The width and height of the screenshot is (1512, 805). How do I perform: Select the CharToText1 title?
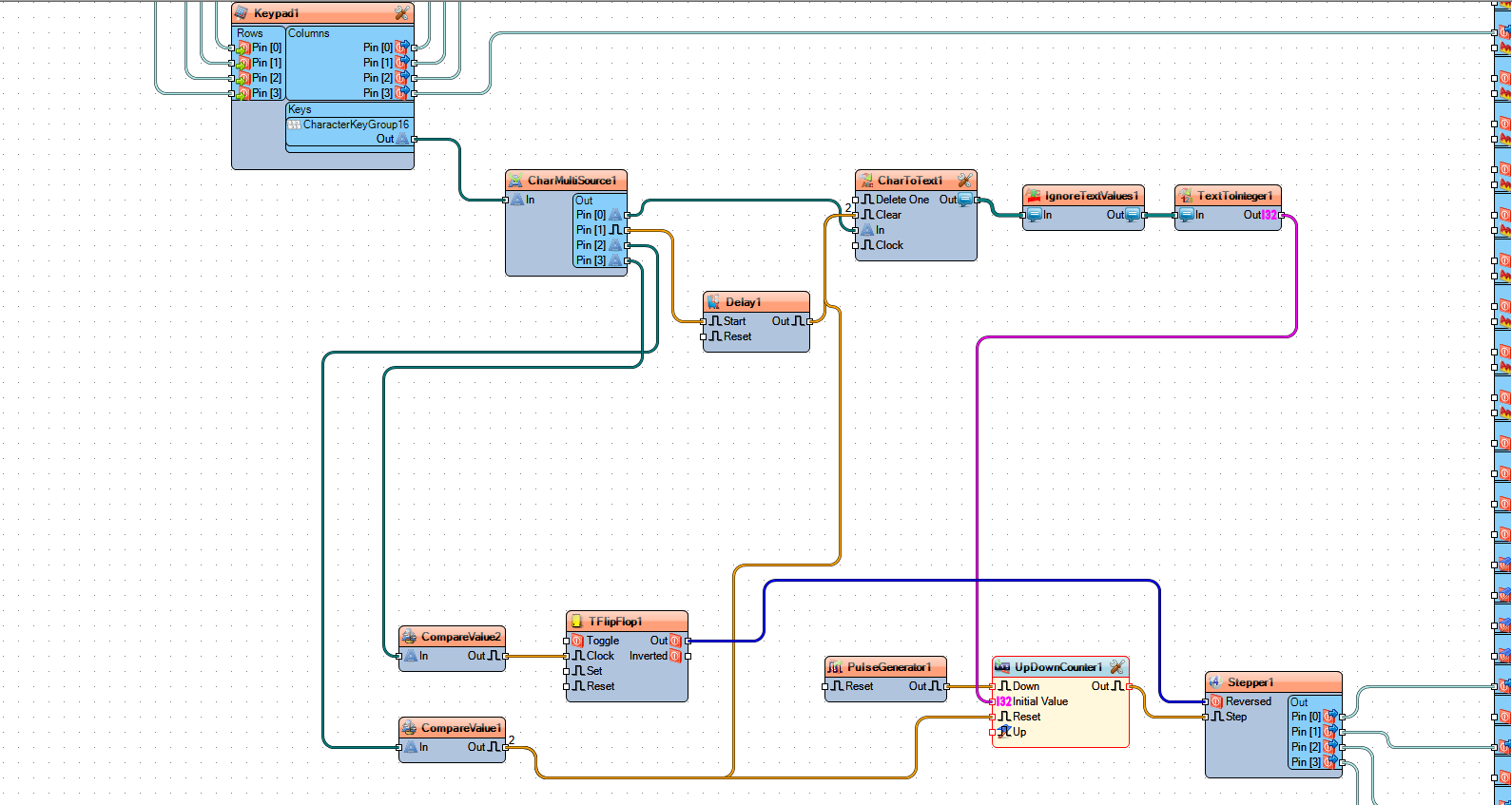[910, 181]
